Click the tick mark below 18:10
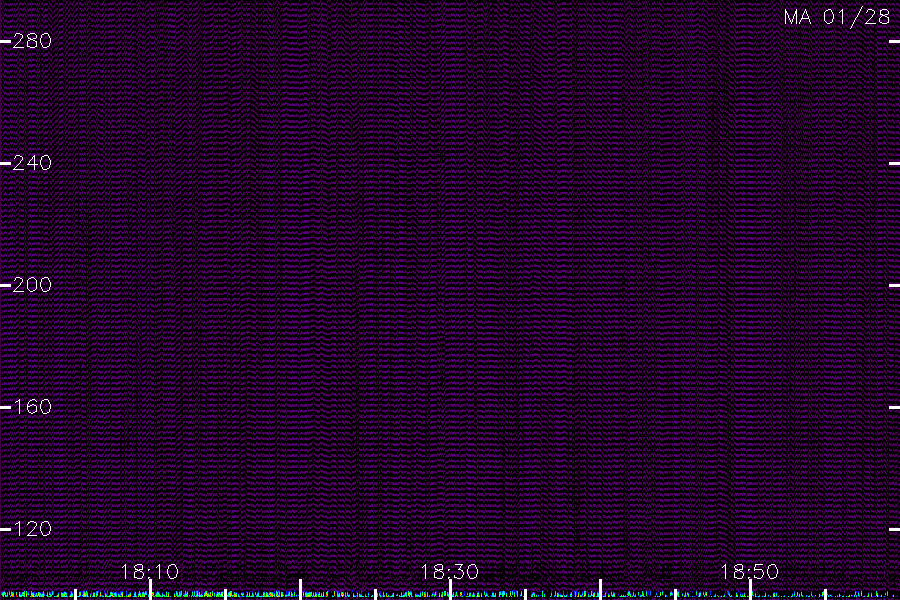This screenshot has height=600, width=900. 150,590
